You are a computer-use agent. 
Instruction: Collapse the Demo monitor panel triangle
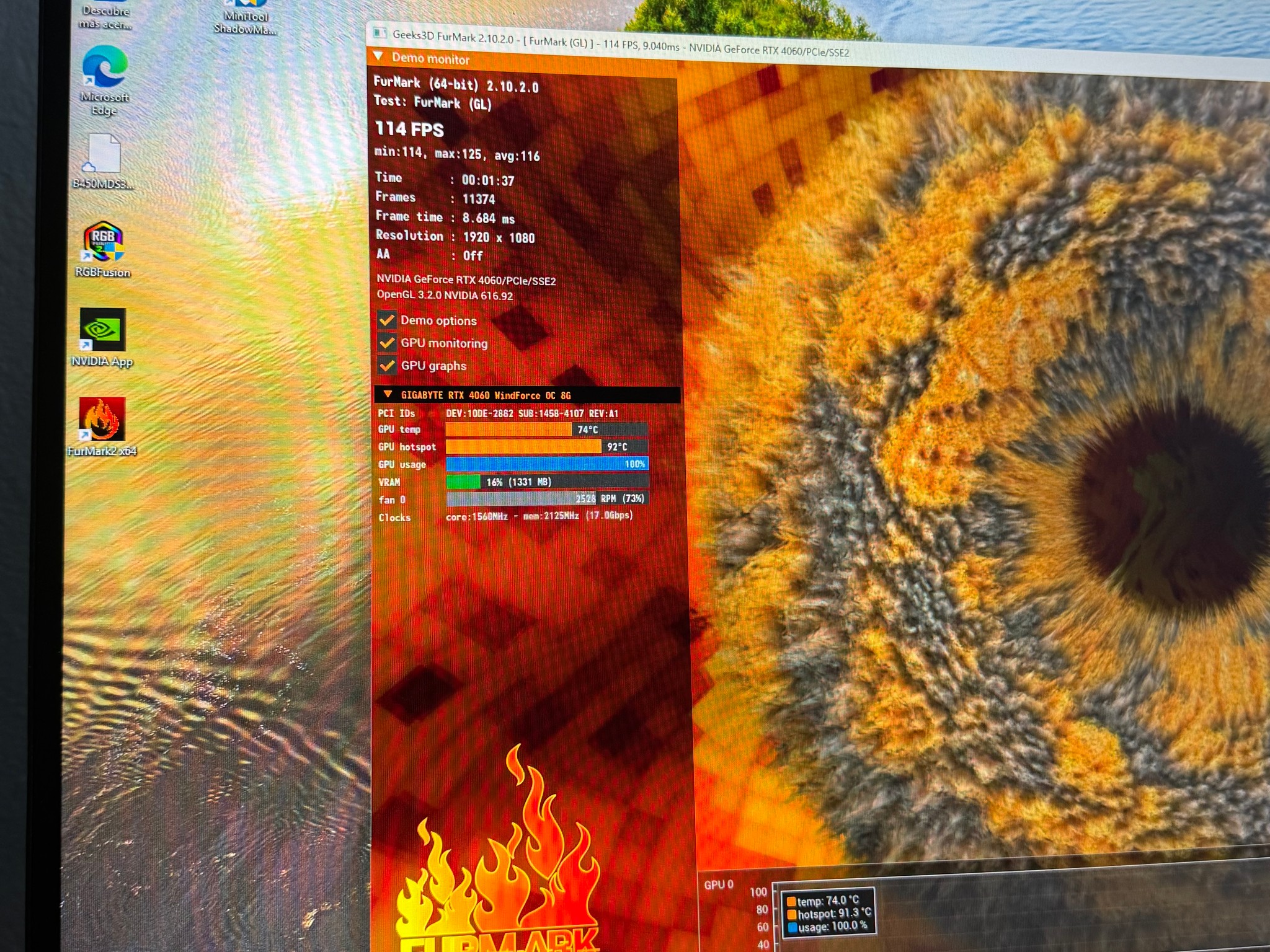point(378,56)
